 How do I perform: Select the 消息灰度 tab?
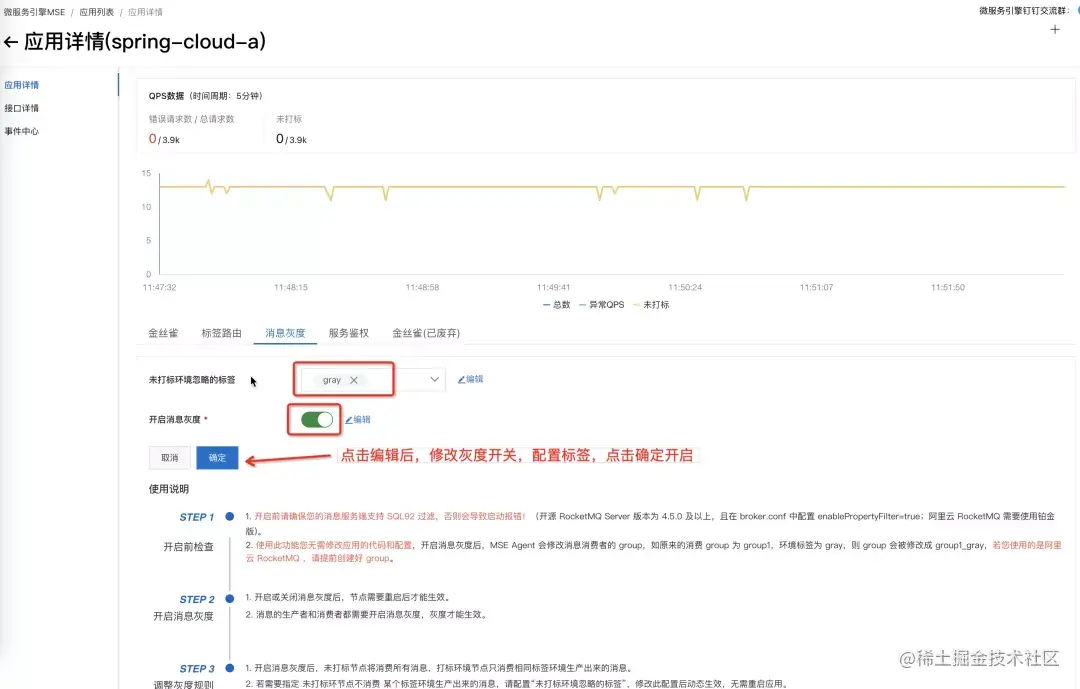[x=285, y=333]
